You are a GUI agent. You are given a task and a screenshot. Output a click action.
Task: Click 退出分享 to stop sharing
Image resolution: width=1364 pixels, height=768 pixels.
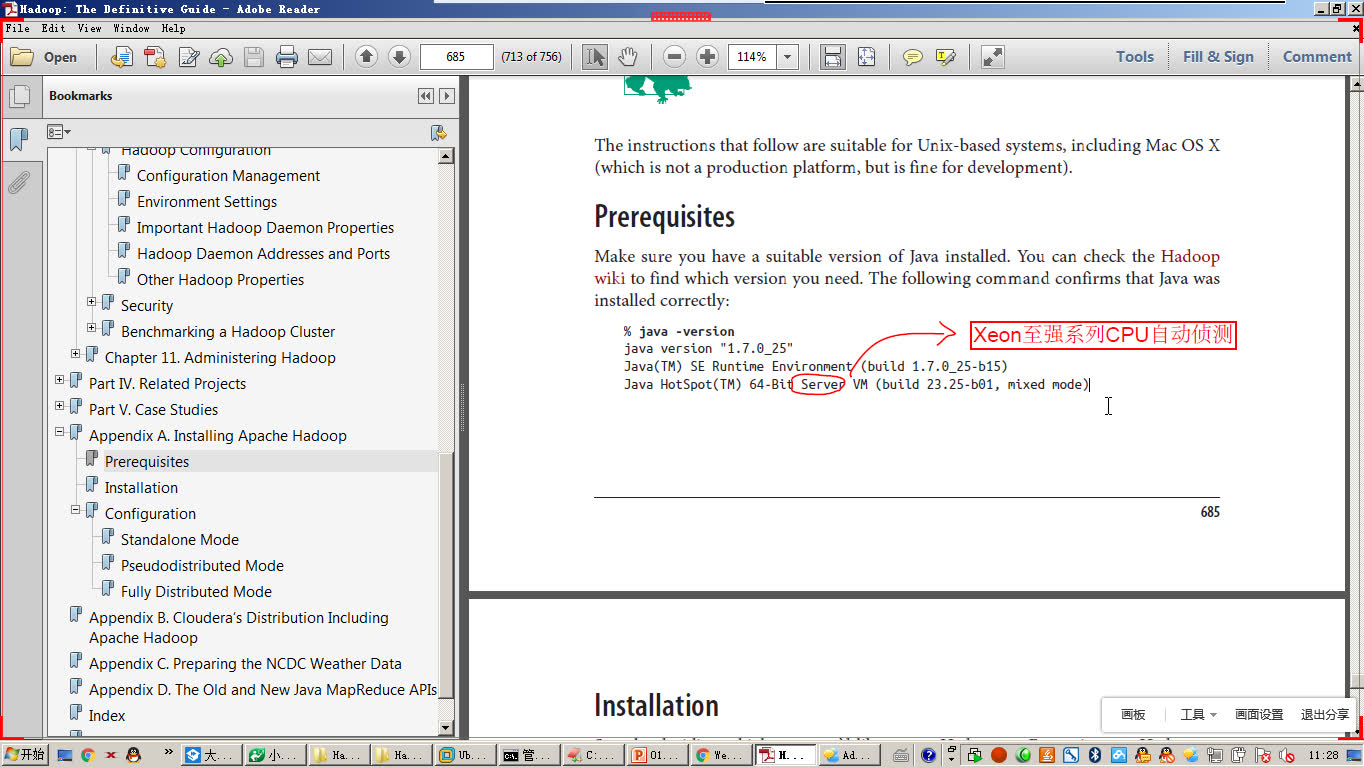(x=1325, y=714)
